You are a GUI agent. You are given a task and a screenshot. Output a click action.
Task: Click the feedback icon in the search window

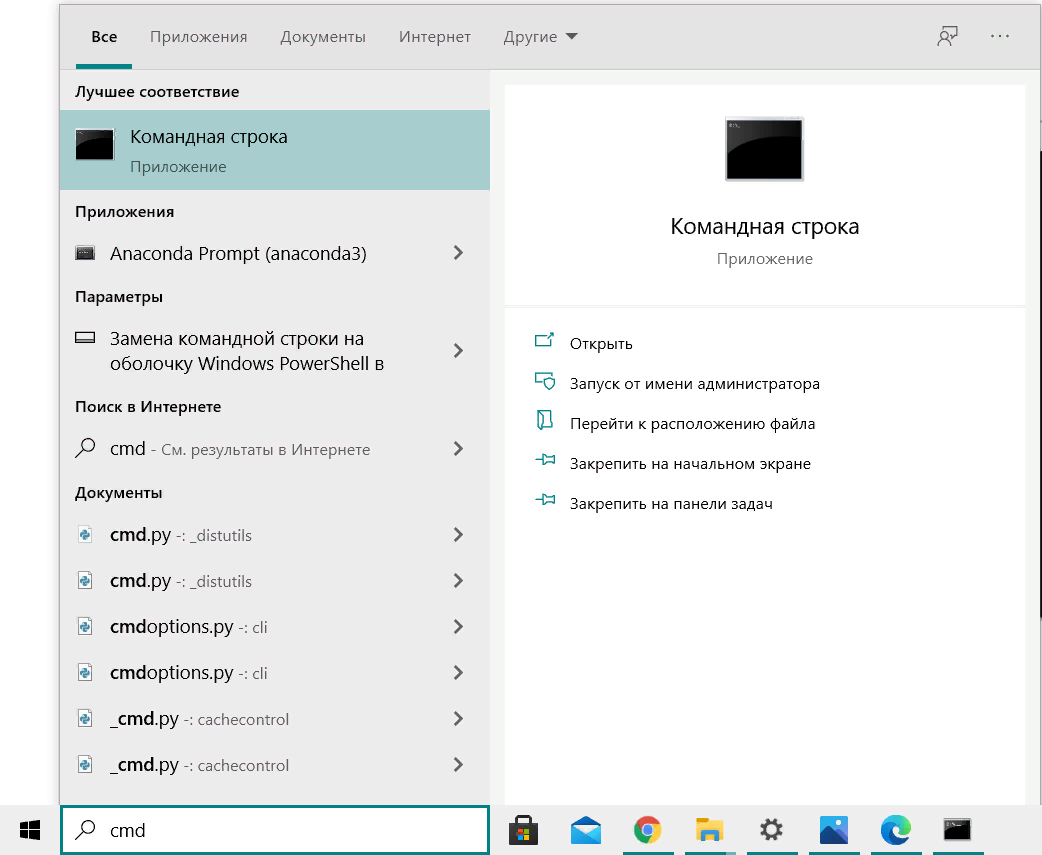946,35
